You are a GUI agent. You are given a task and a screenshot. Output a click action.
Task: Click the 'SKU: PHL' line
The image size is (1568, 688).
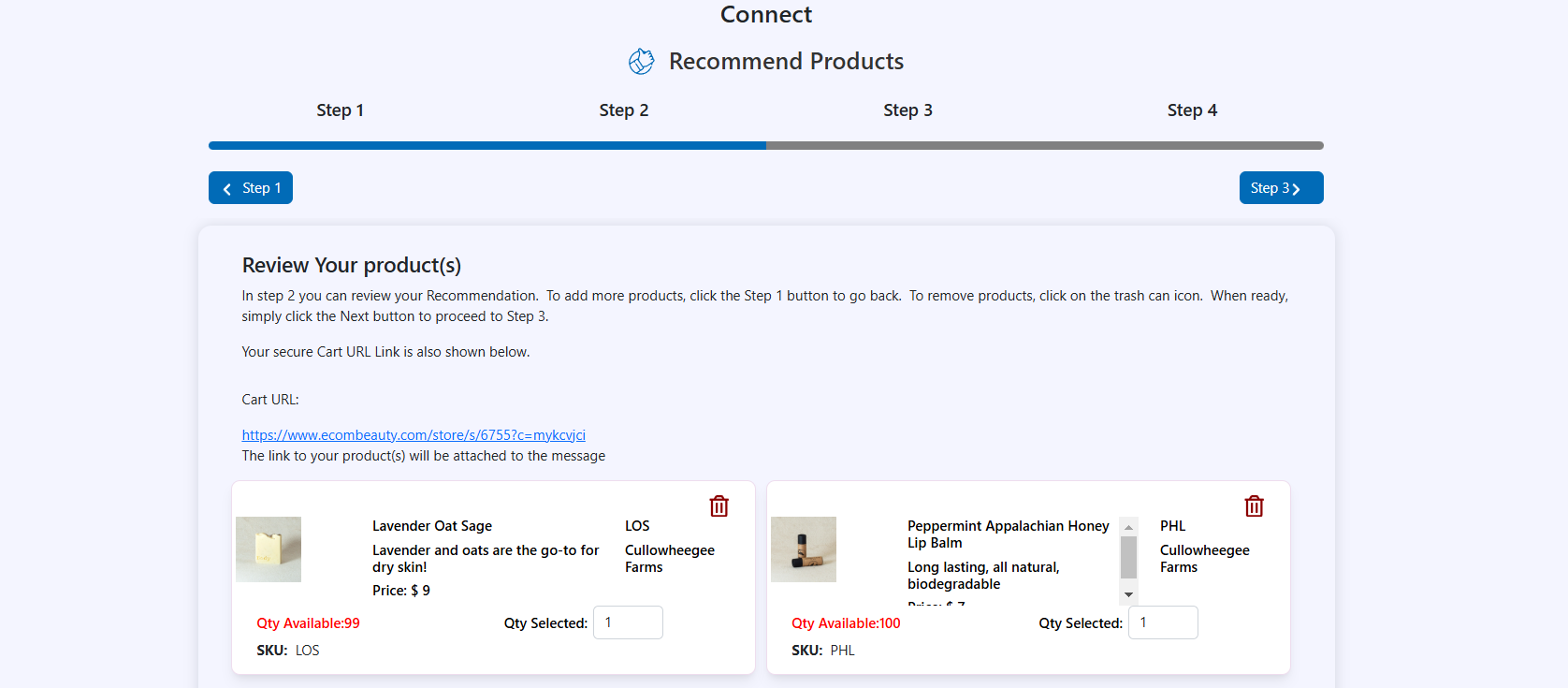pos(823,651)
